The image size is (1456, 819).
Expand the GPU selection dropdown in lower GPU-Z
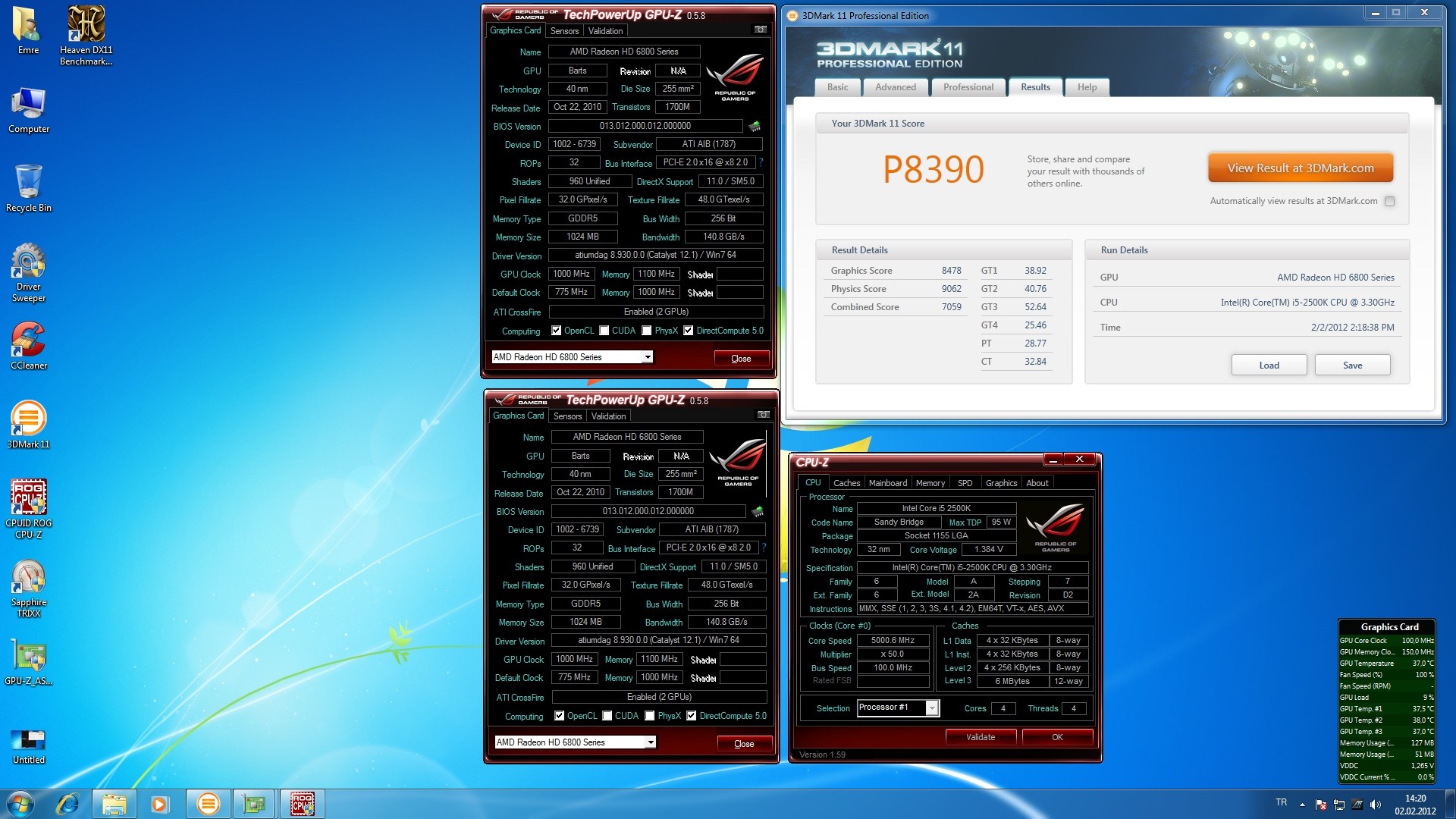tap(651, 742)
